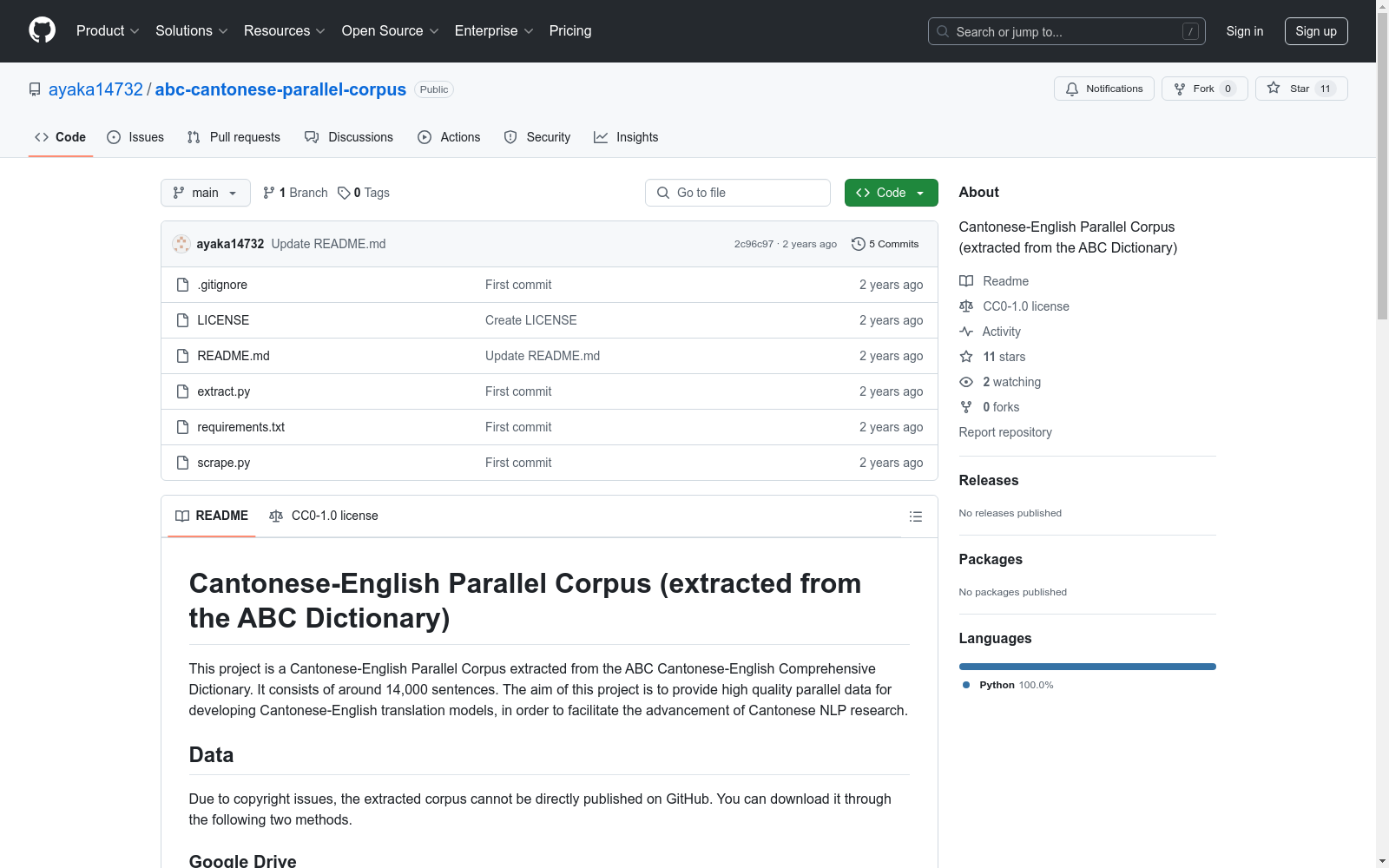Click the file icon next to scrape.py
This screenshot has width=1389, height=868.
182,463
